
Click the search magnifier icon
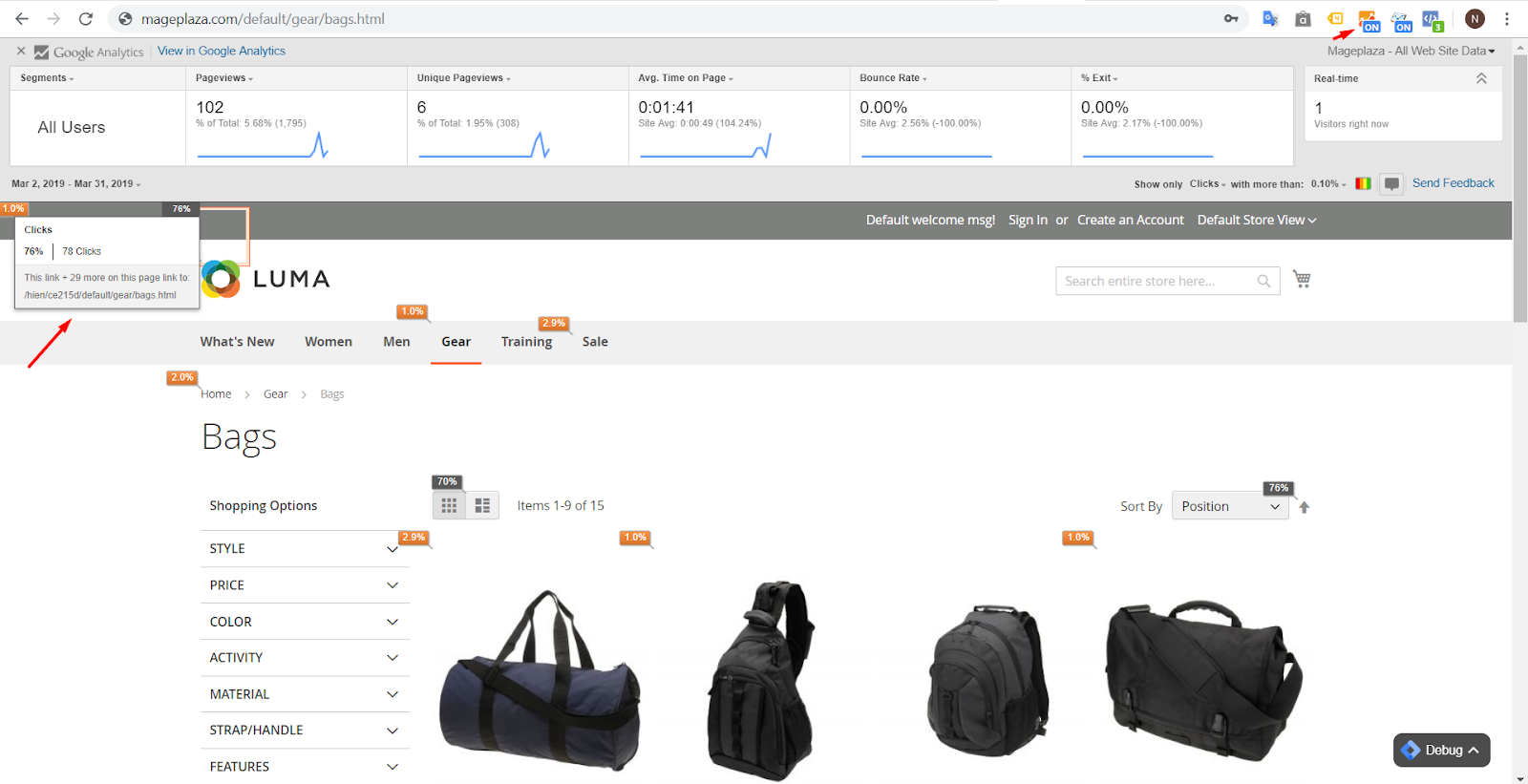[1263, 281]
